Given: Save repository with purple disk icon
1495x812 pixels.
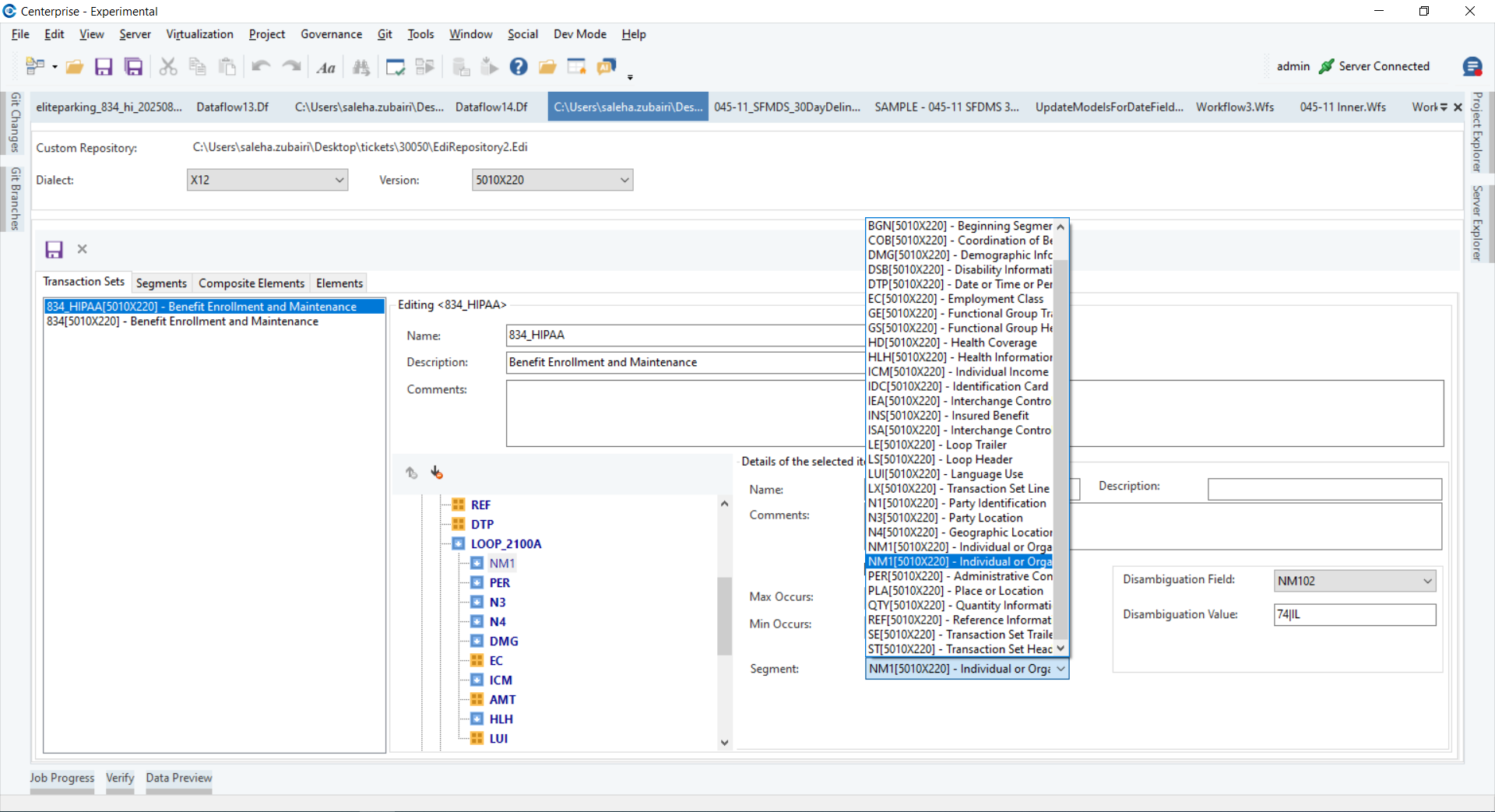Looking at the screenshot, I should (x=54, y=249).
